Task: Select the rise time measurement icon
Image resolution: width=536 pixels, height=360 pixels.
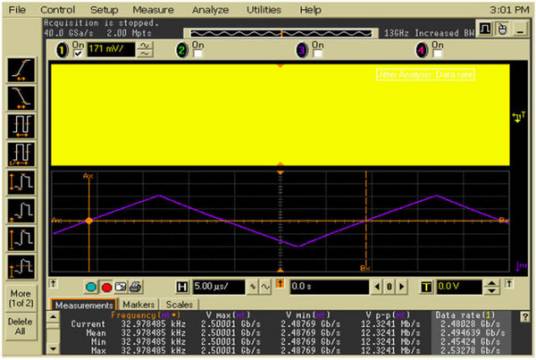Action: (21, 70)
